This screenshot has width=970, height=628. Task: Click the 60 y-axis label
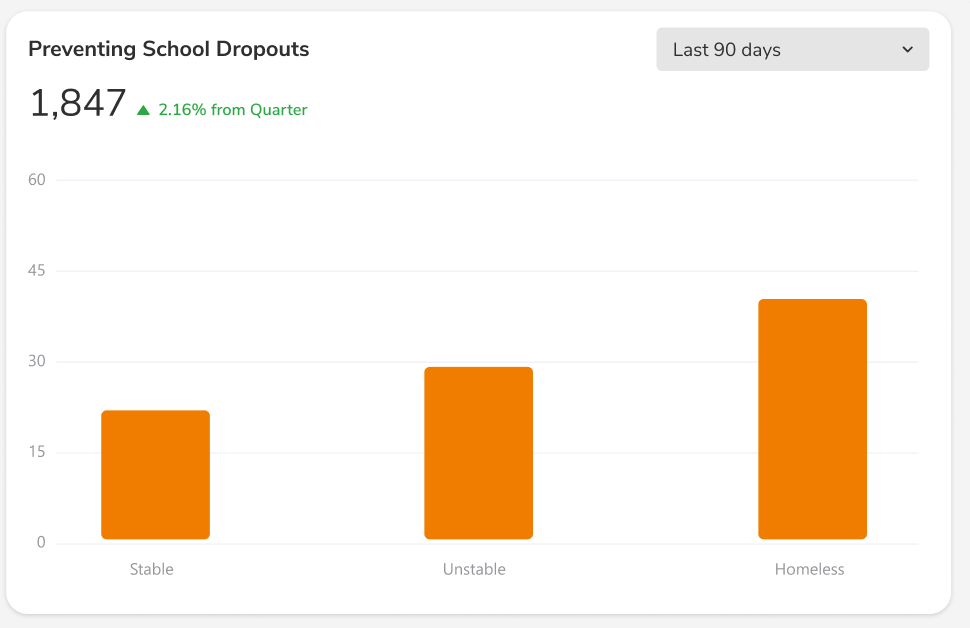pyautogui.click(x=37, y=180)
